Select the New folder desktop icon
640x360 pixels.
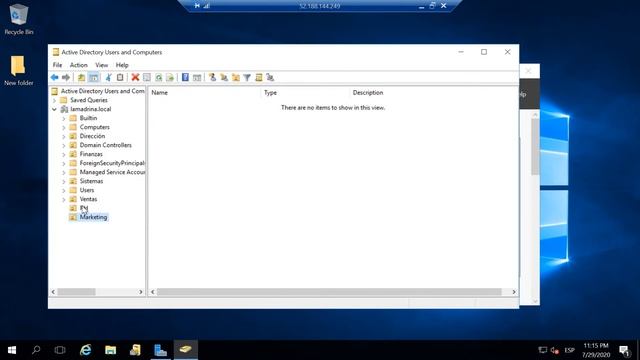[18, 70]
